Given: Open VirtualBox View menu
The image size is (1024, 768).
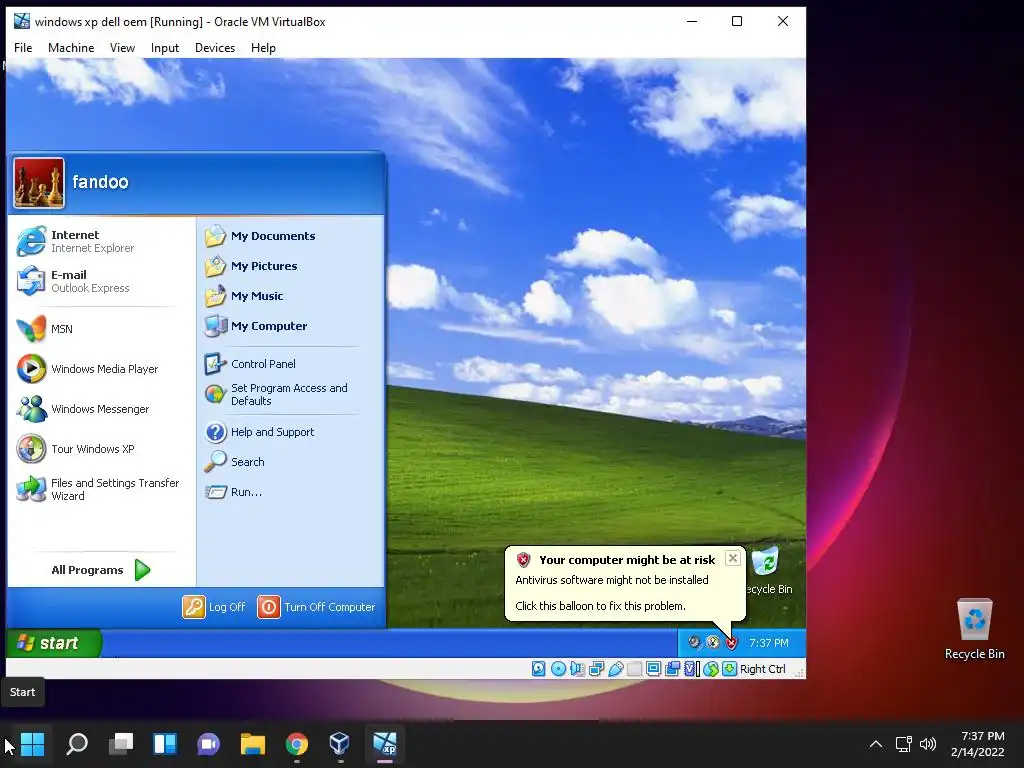Looking at the screenshot, I should click(x=122, y=48).
